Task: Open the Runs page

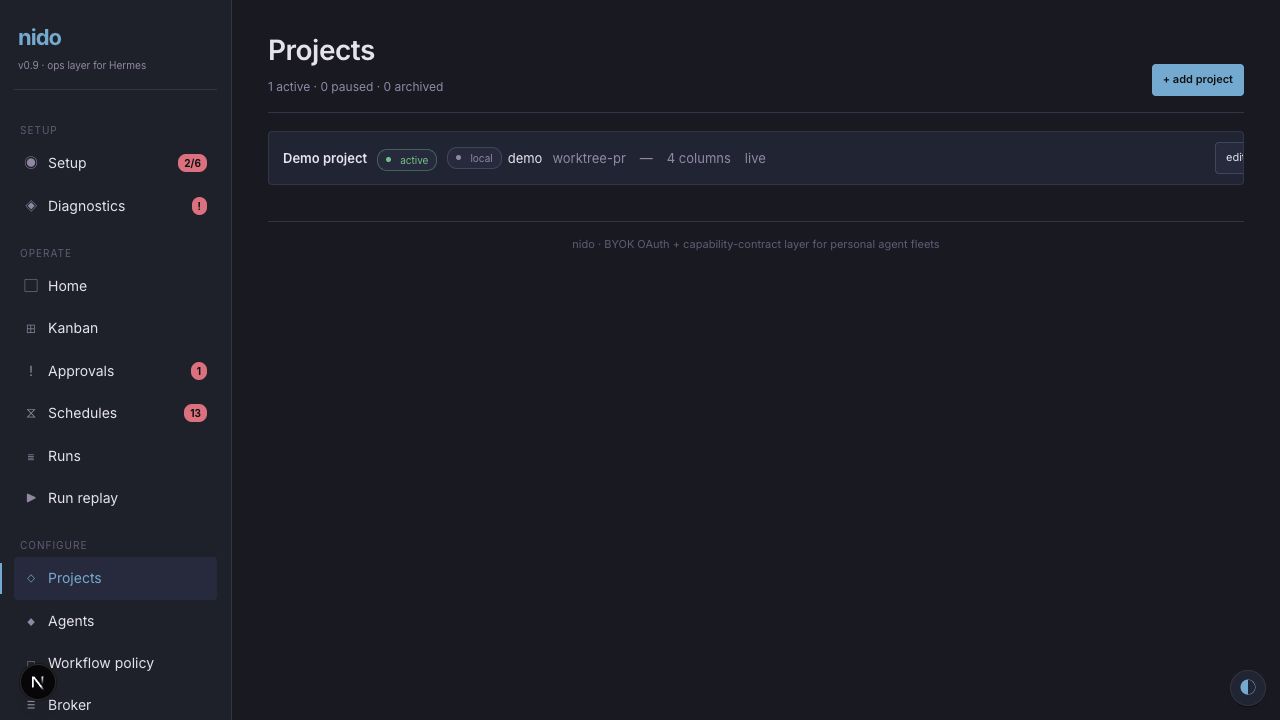Action: click(115, 456)
